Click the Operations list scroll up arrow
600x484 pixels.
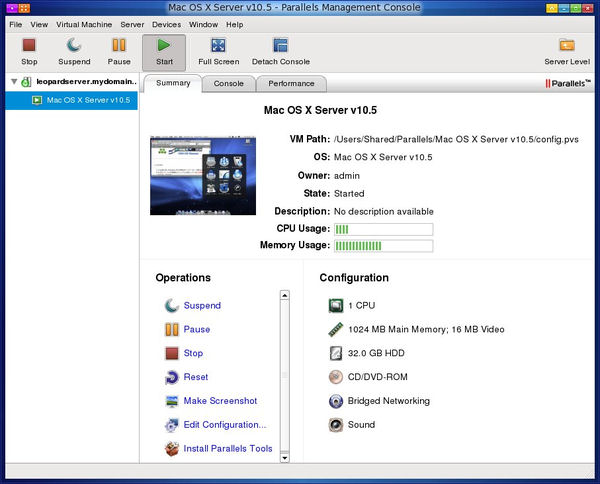click(284, 295)
